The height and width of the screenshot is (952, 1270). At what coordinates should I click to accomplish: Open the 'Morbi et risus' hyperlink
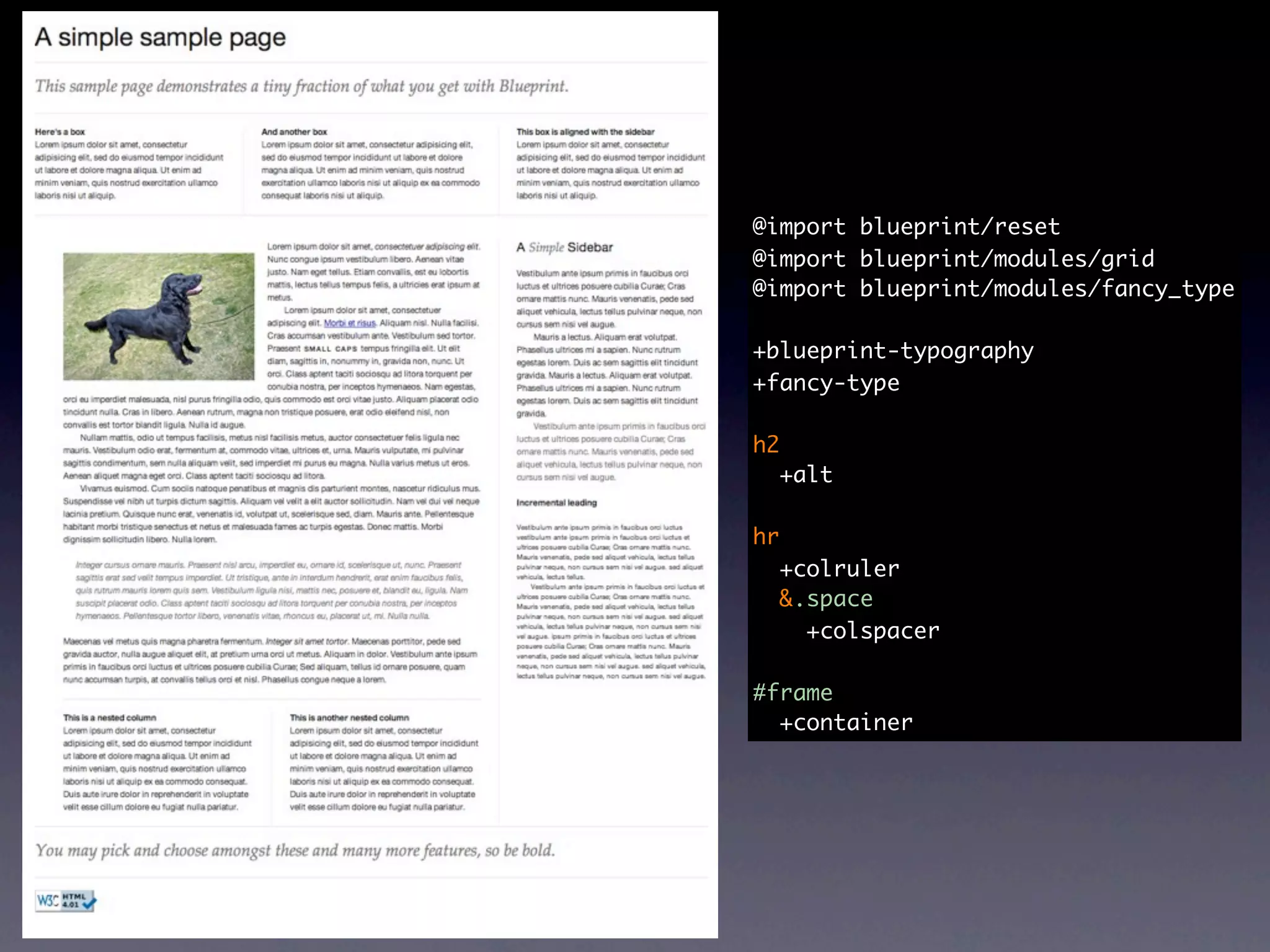(x=350, y=323)
